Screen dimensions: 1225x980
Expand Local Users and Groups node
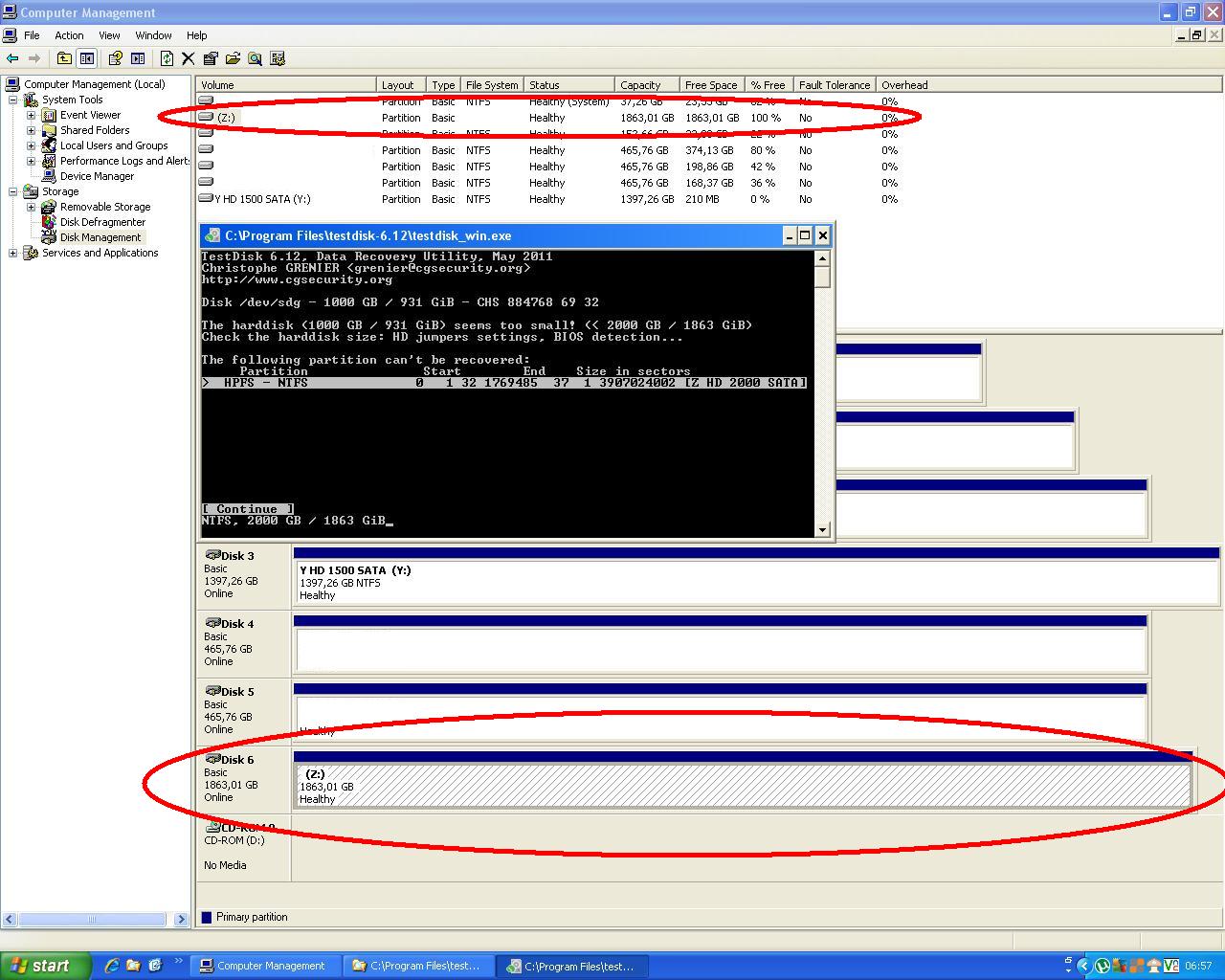tap(32, 145)
